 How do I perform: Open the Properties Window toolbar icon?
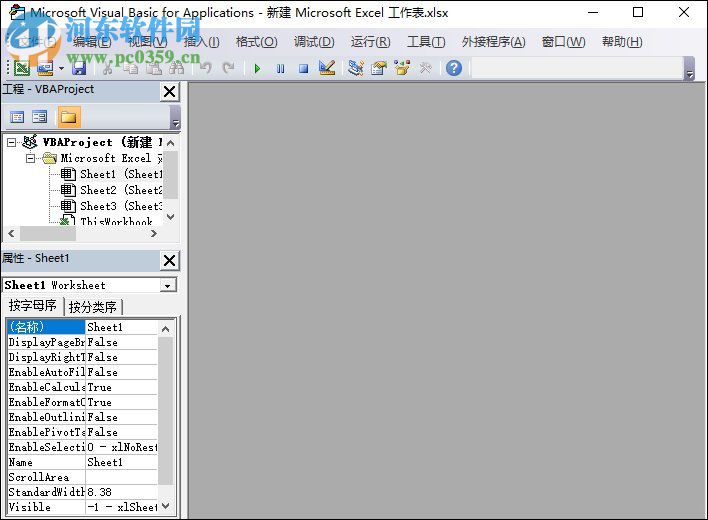pos(379,68)
